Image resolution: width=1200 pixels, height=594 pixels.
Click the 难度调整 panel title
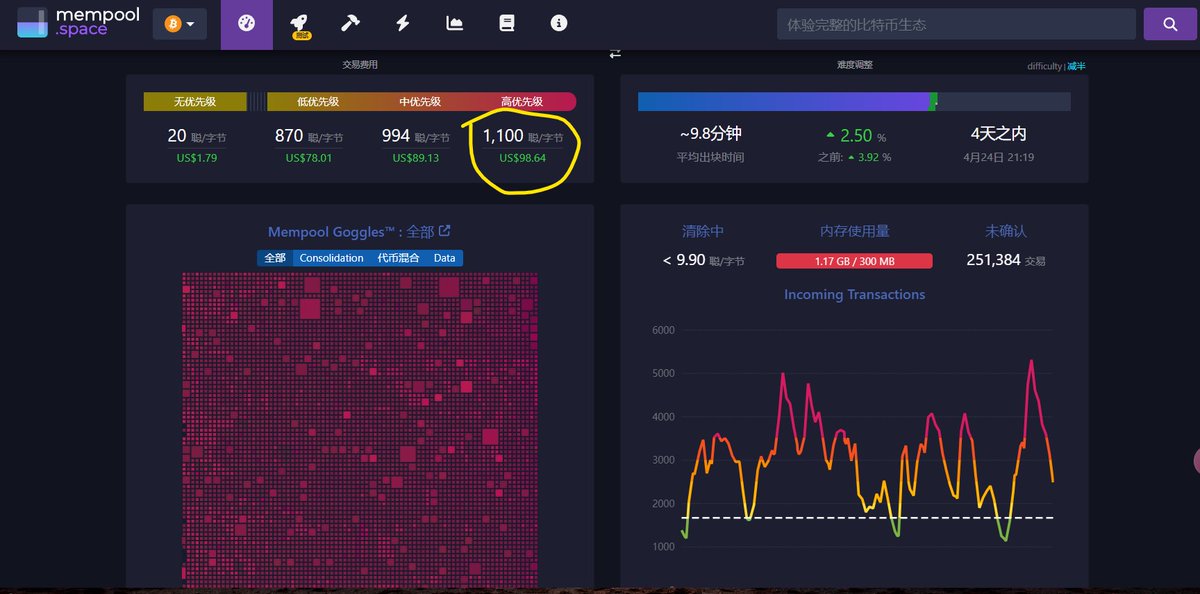point(854,64)
